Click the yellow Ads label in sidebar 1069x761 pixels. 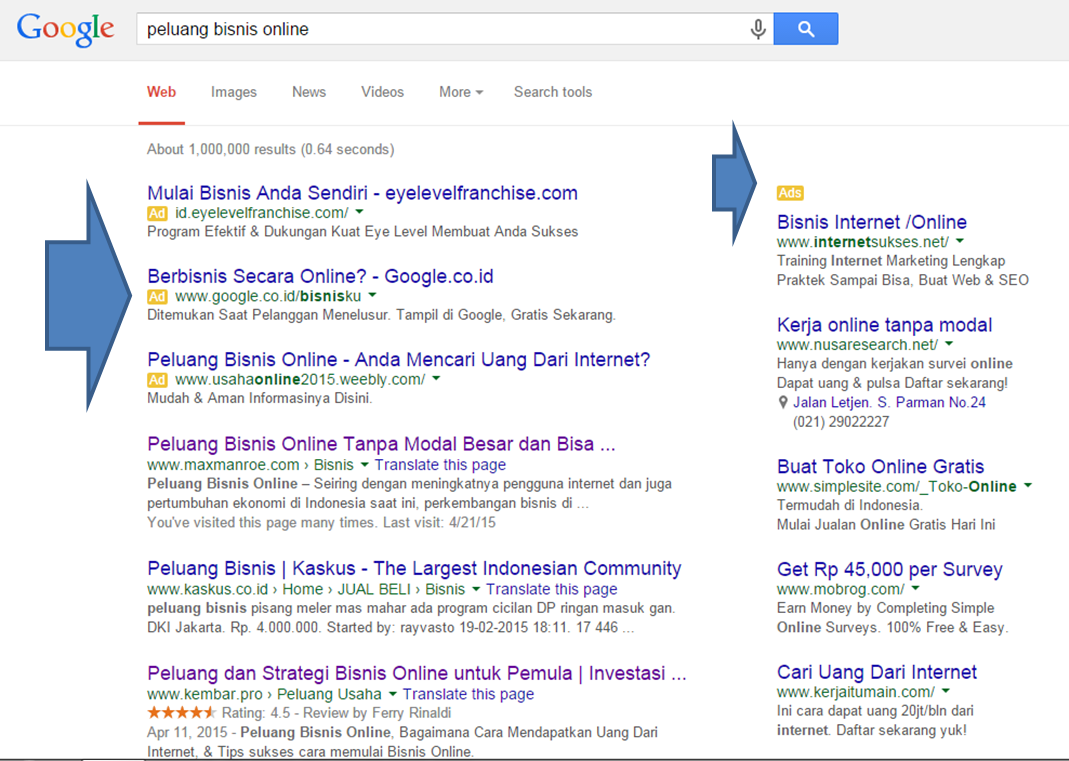click(x=790, y=193)
